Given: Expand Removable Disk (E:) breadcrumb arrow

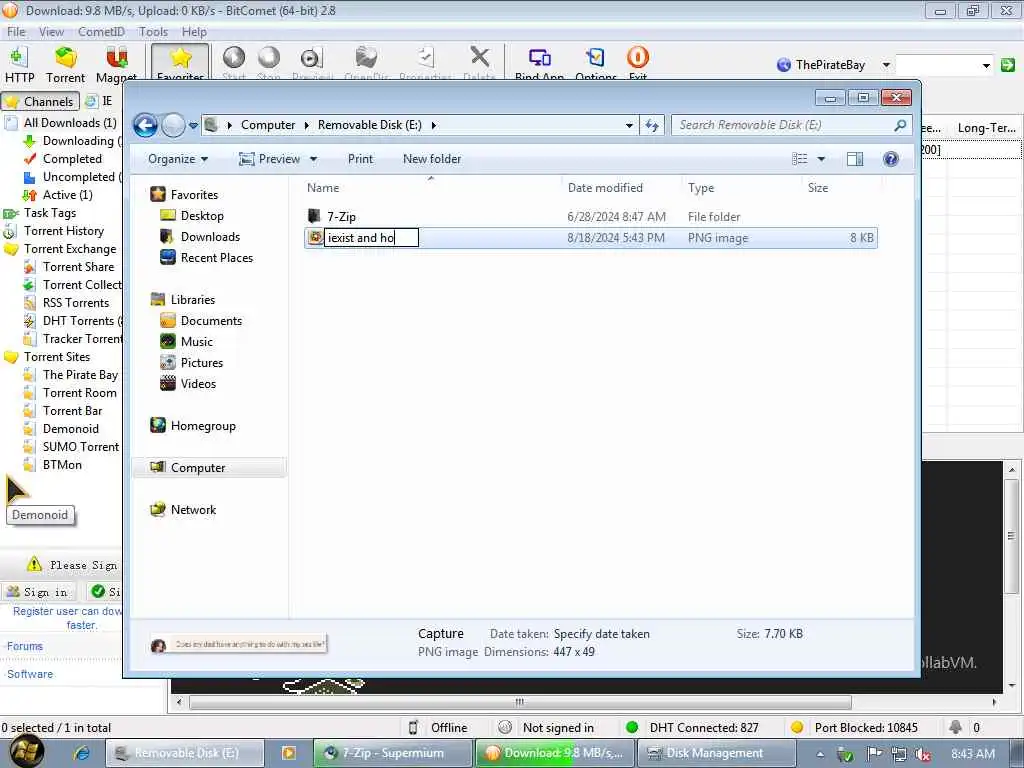Looking at the screenshot, I should coord(434,125).
